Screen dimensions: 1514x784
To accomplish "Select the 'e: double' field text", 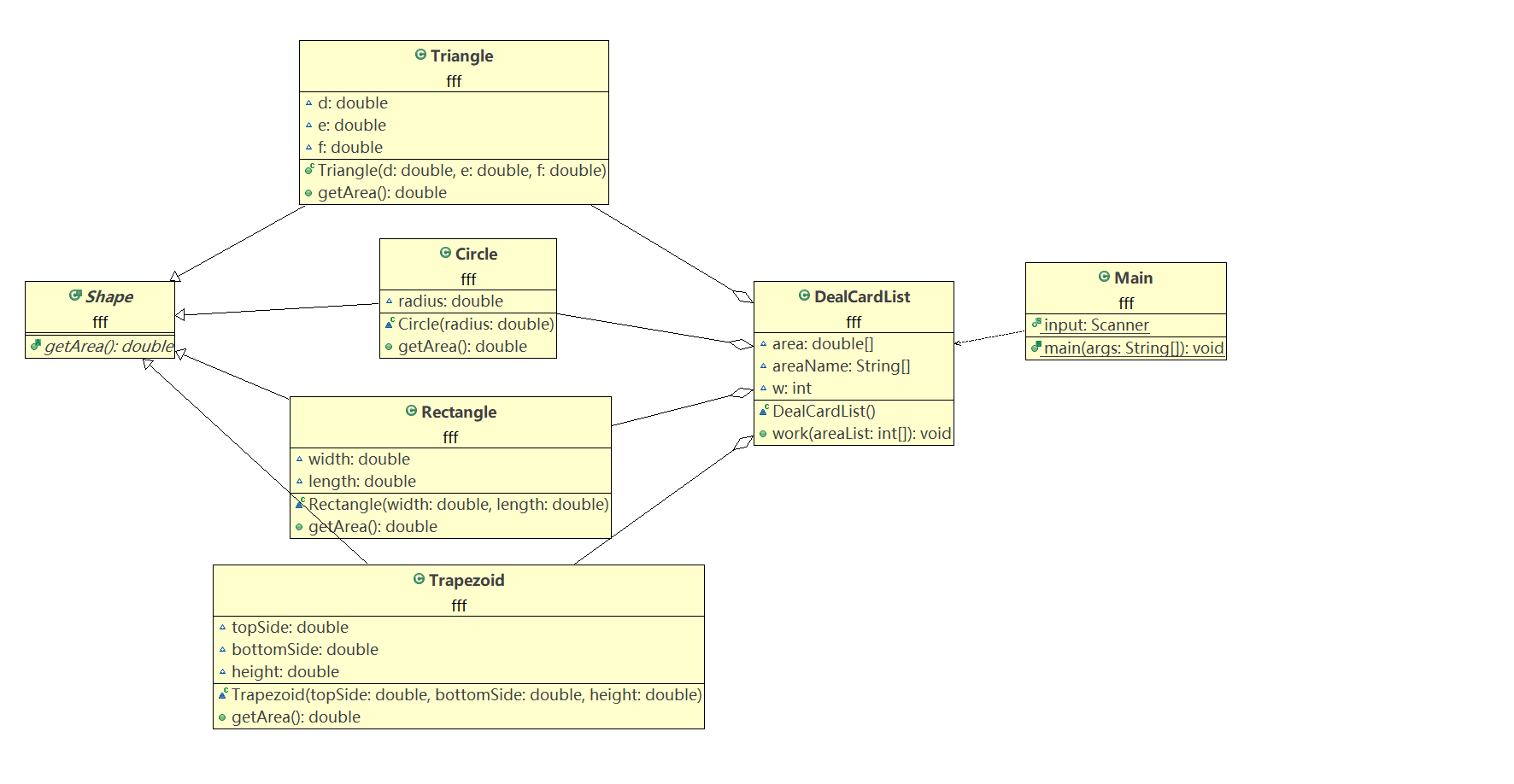I will [x=352, y=126].
